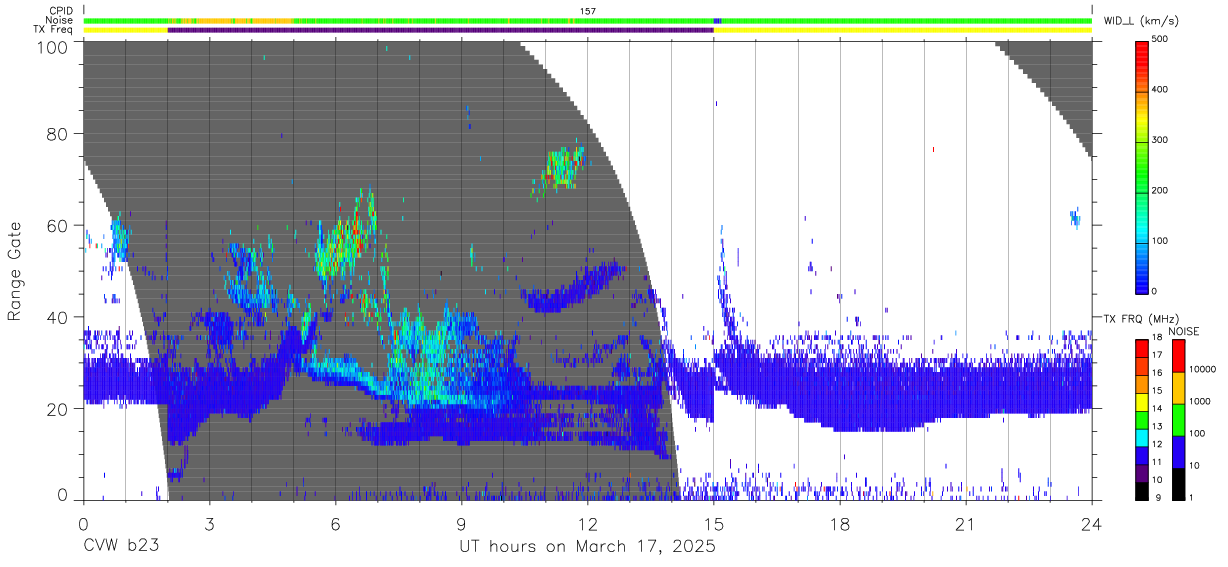Click the WID⊥ (km/s) colorbar title
The width and height of the screenshot is (1228, 567).
coord(1141,20)
